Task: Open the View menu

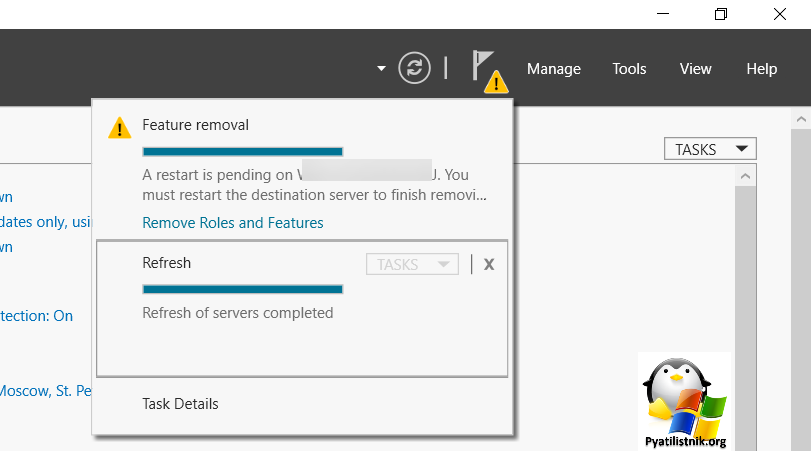Action: click(x=695, y=69)
